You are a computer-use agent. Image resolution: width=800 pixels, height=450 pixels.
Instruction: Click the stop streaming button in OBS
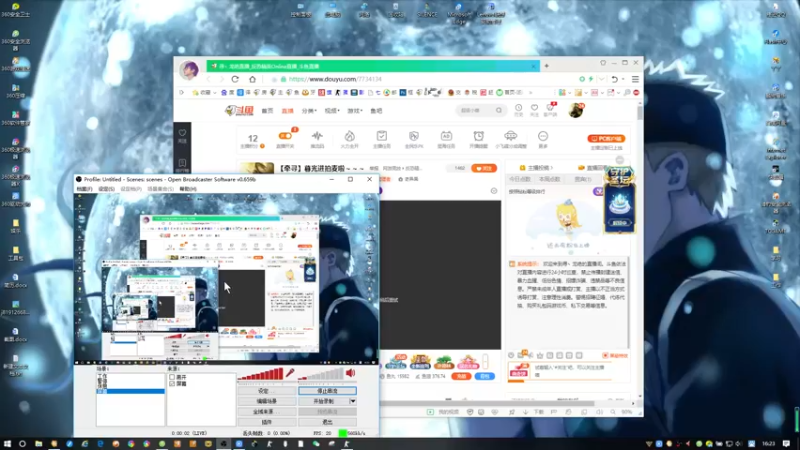pyautogui.click(x=327, y=391)
